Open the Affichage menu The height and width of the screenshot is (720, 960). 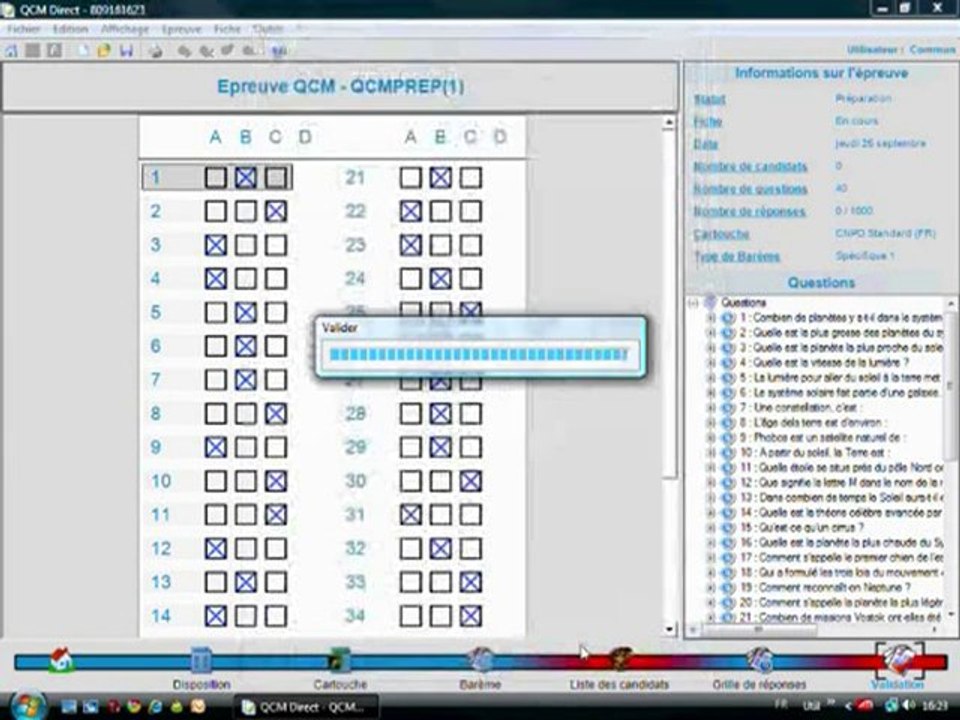(125, 29)
